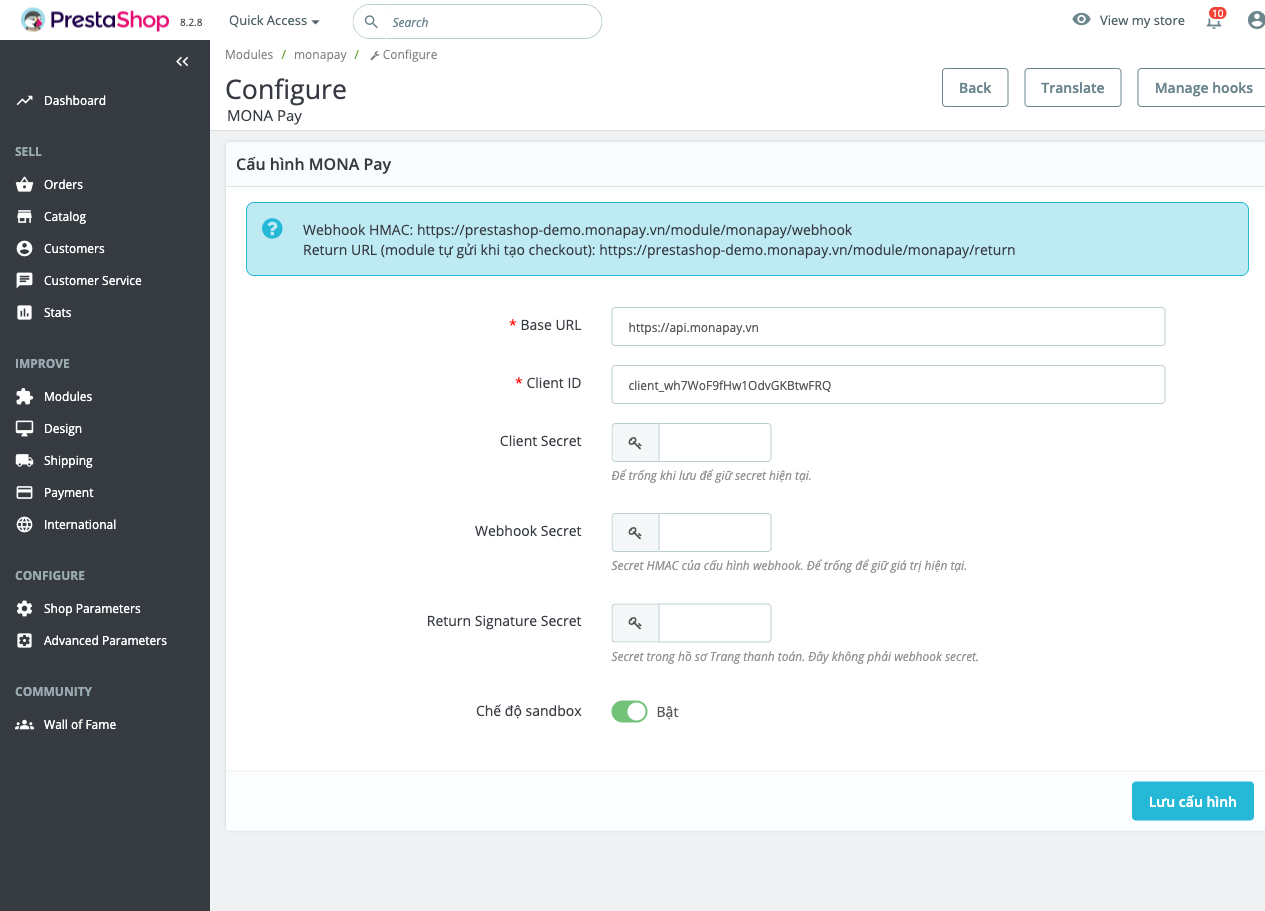Click the key icon for Return Signature Secret

(x=635, y=622)
